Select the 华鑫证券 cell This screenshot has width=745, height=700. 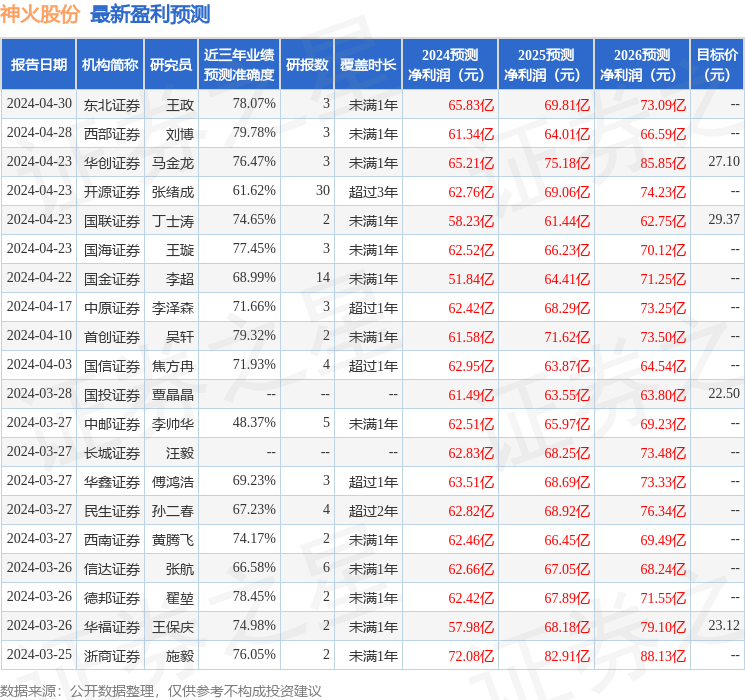(x=112, y=482)
